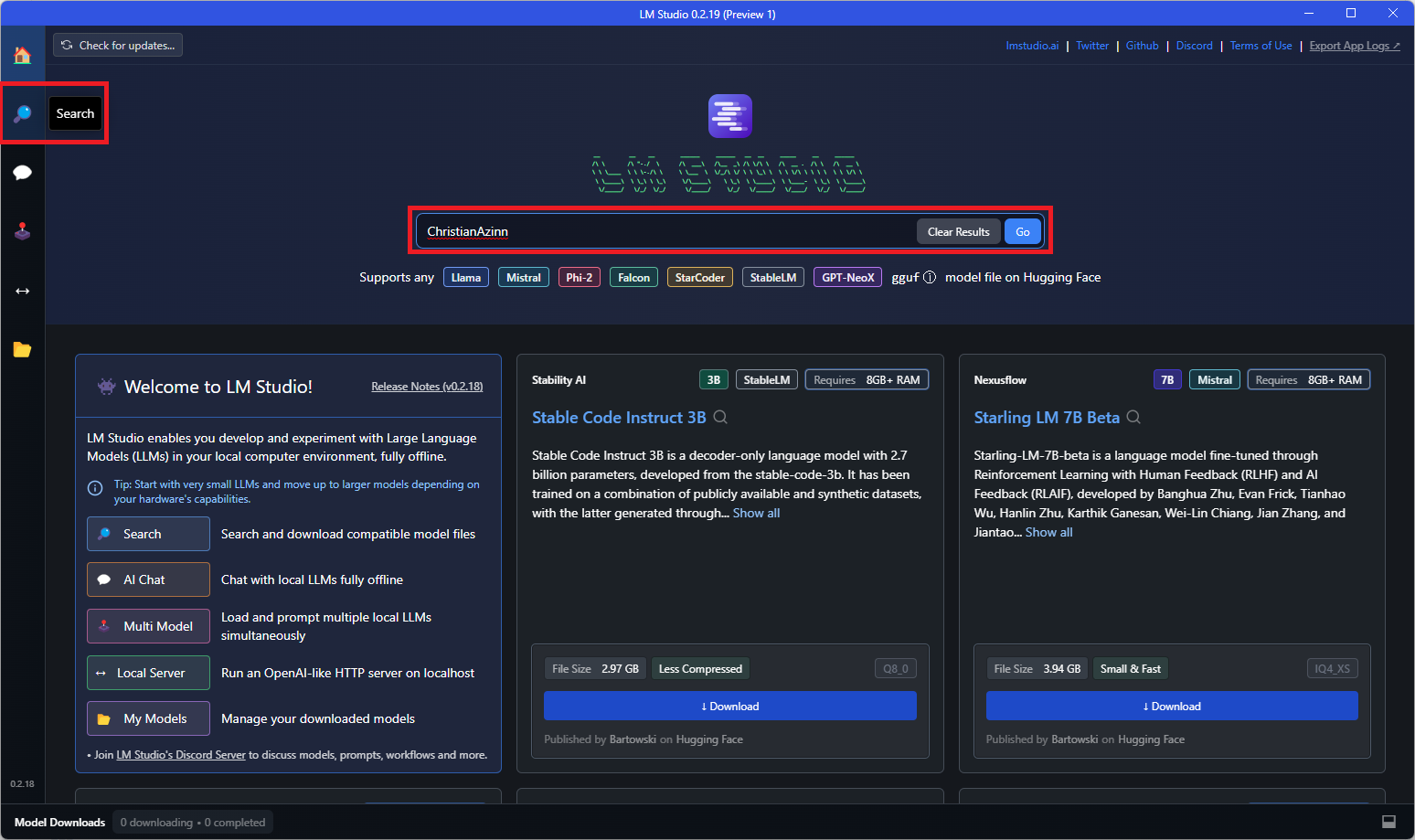
Task: Open Local Server arrows sidebar icon
Action: click(x=23, y=291)
